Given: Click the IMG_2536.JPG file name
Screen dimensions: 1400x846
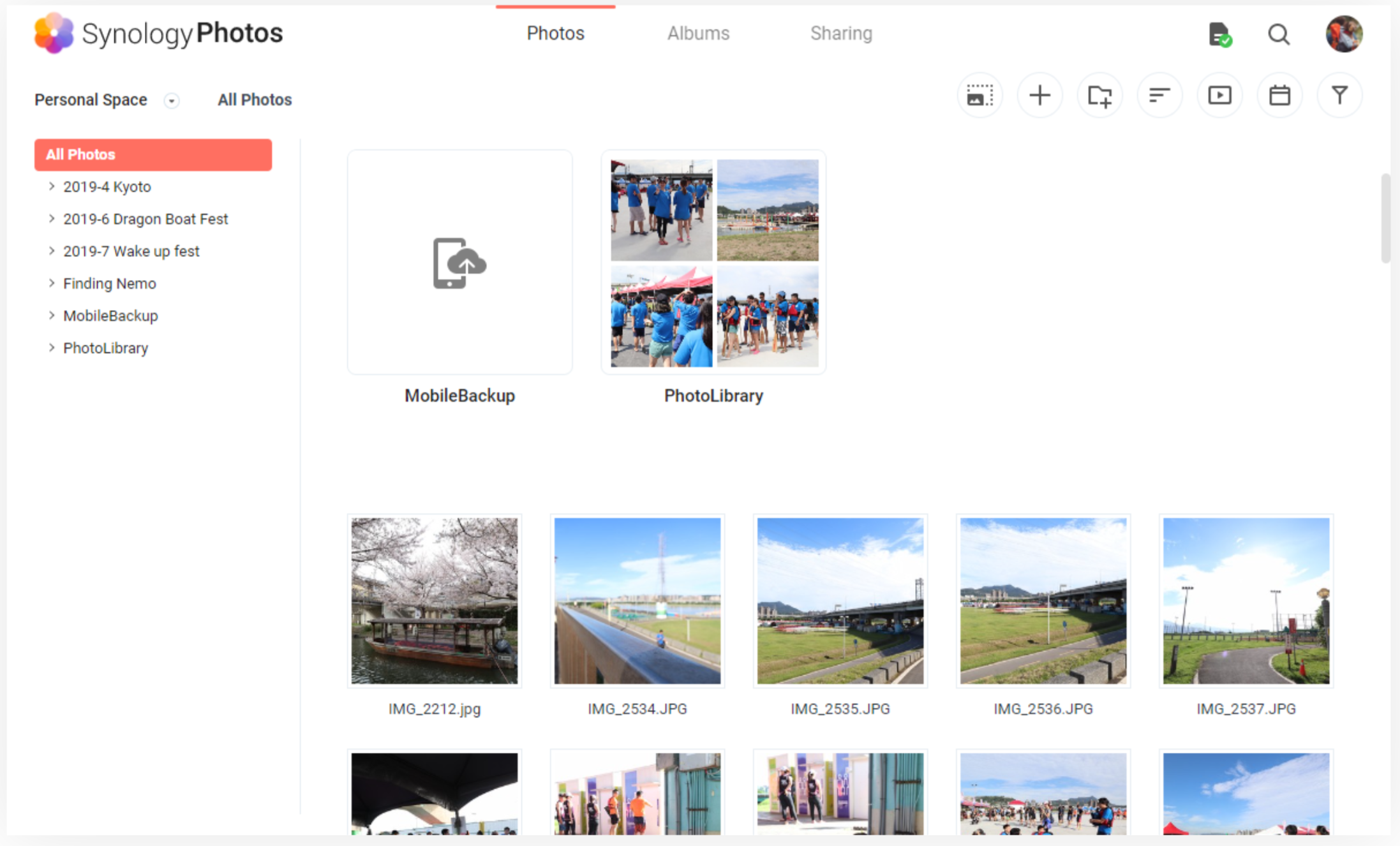Looking at the screenshot, I should click(x=1043, y=709).
